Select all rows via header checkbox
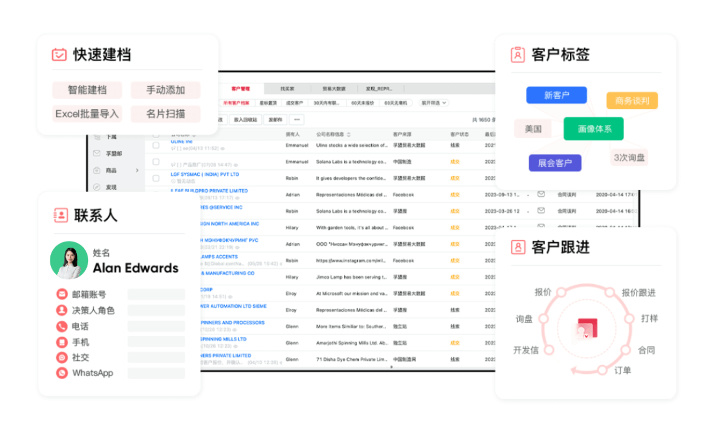717x425 pixels. 156,133
